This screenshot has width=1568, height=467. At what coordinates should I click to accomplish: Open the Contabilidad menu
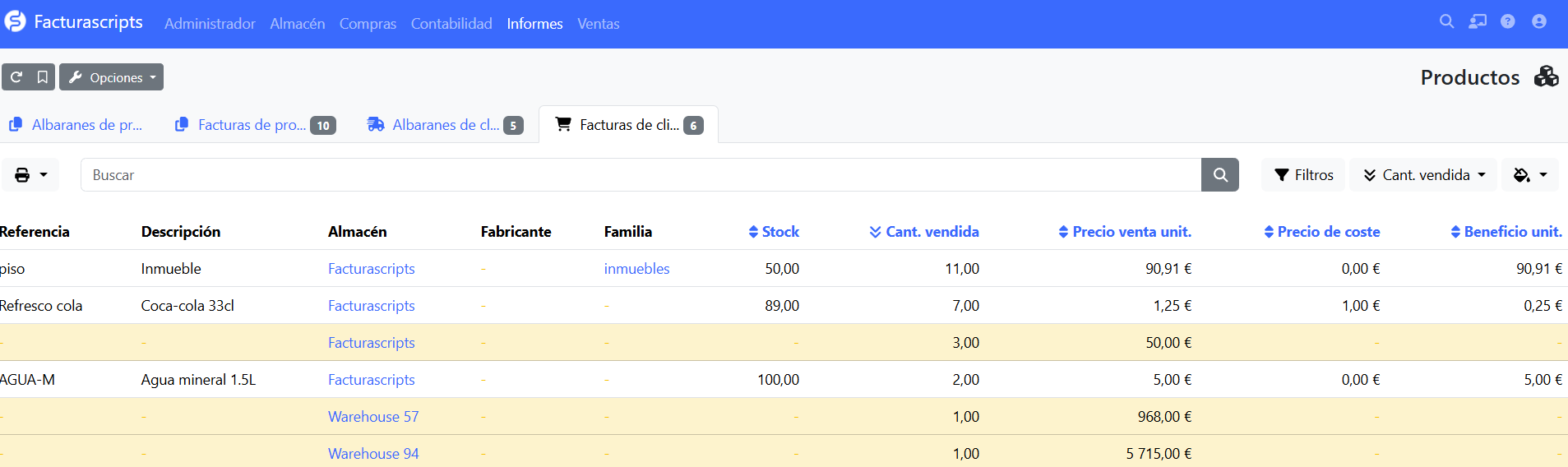[x=451, y=24]
